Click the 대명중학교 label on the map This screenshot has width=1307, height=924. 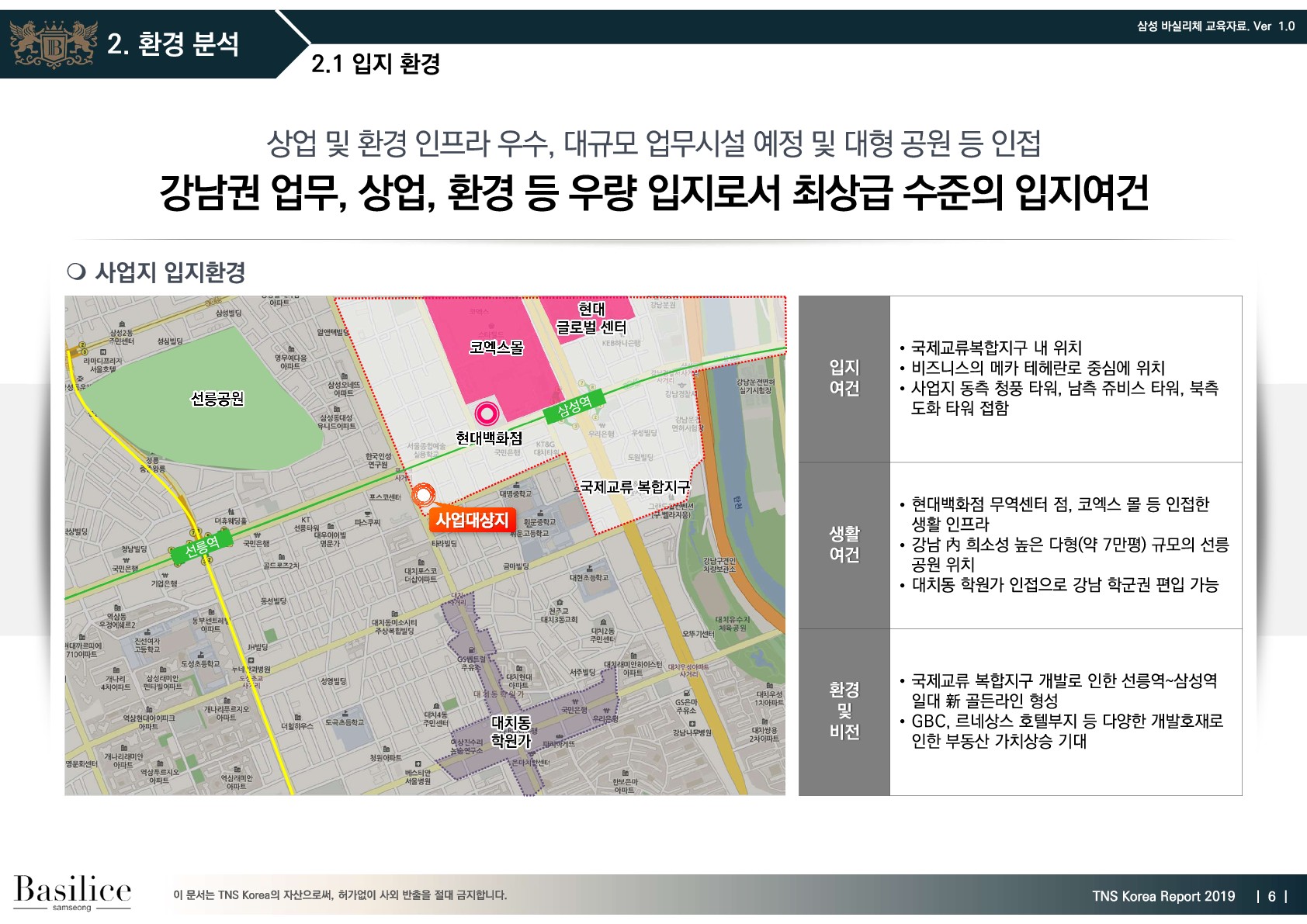point(516,494)
